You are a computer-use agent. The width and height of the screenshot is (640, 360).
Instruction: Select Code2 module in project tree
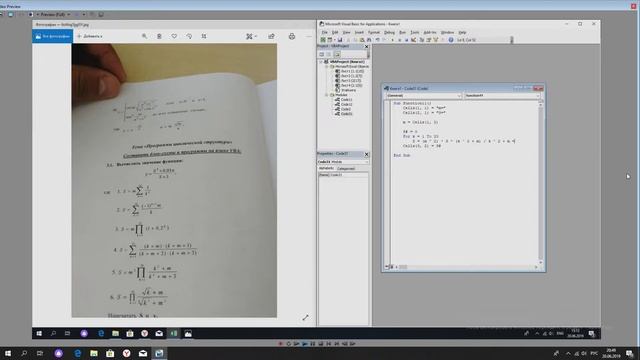click(346, 109)
